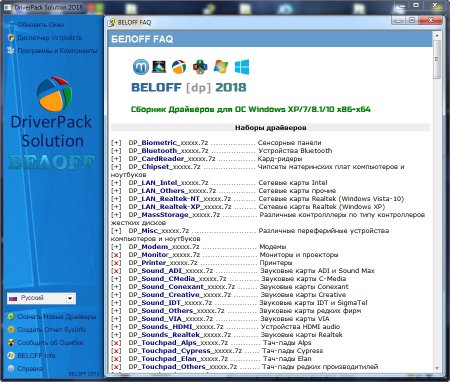Expand the DP_Modem entry marker
Viewport: 450px width, 382px height.
[116, 247]
